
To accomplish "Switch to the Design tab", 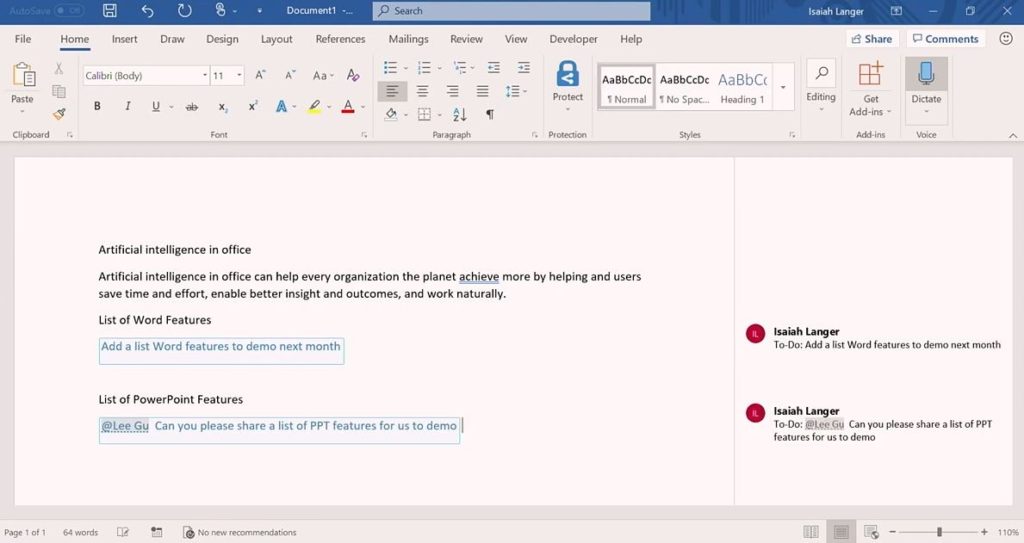I will (222, 39).
